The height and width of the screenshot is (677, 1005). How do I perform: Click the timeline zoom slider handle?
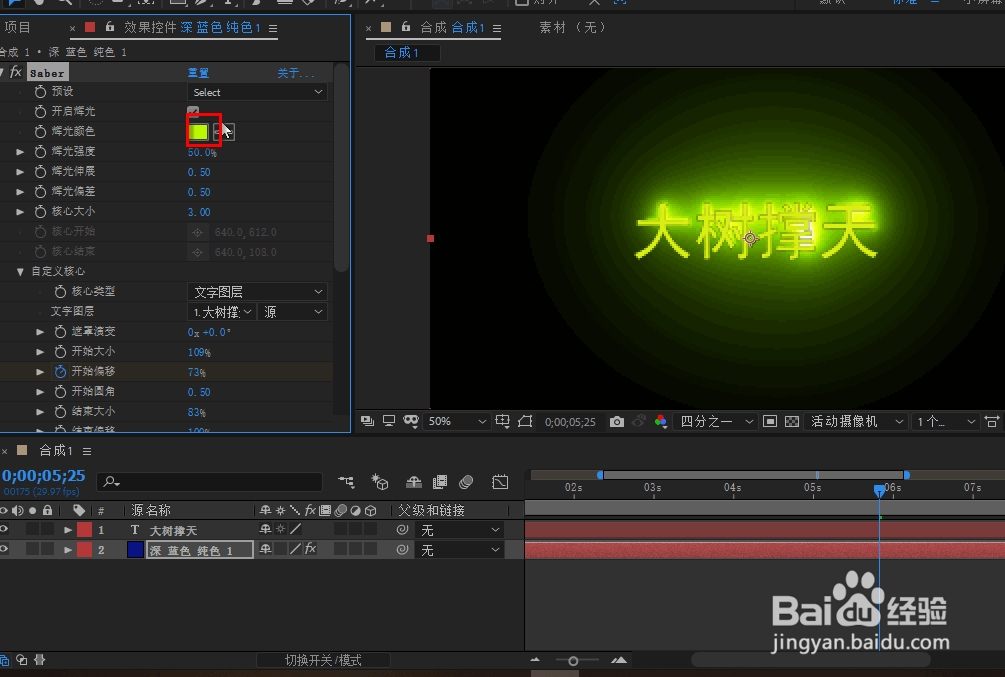point(573,660)
